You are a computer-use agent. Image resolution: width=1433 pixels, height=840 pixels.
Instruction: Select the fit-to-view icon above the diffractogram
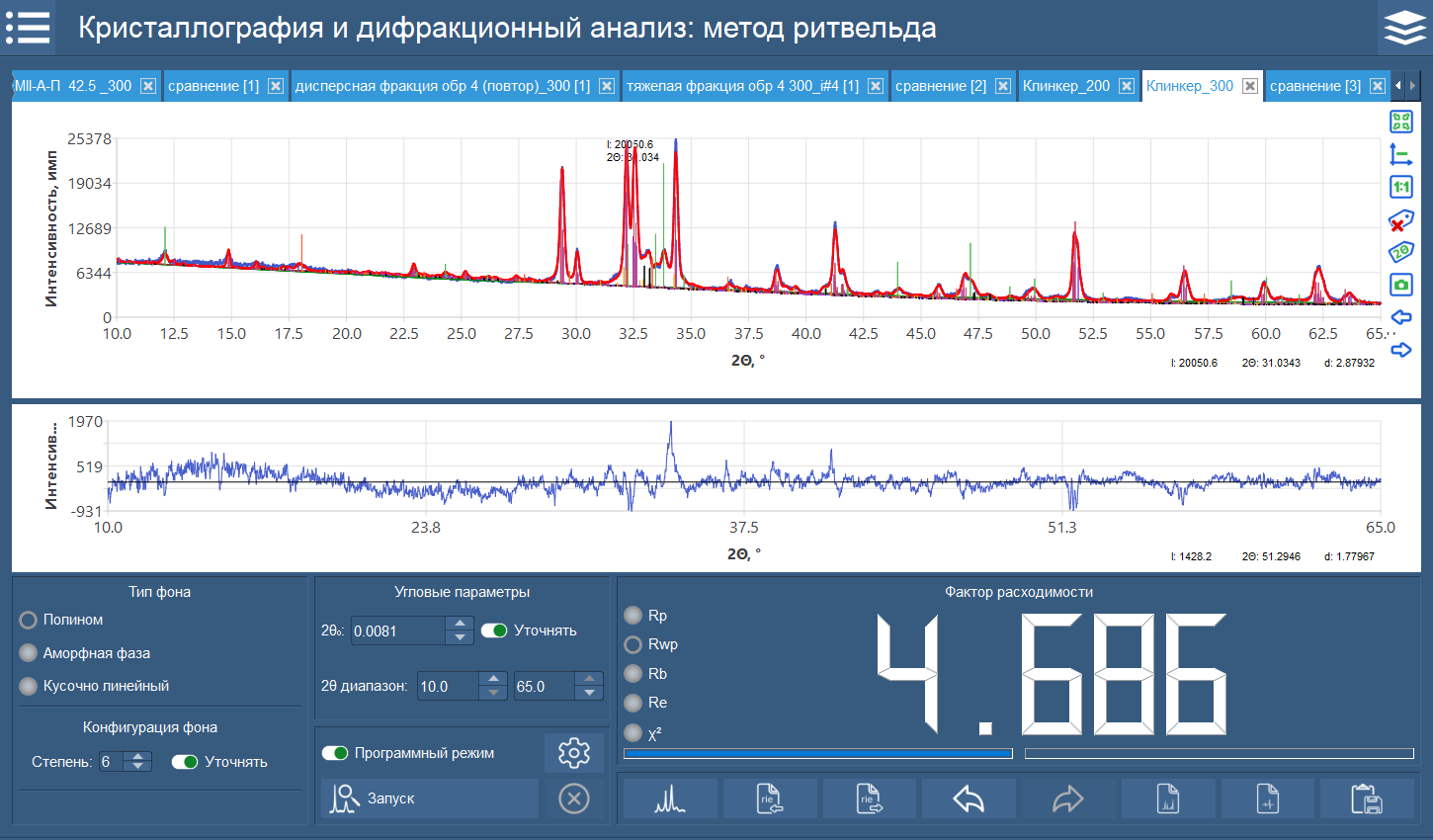click(1401, 121)
